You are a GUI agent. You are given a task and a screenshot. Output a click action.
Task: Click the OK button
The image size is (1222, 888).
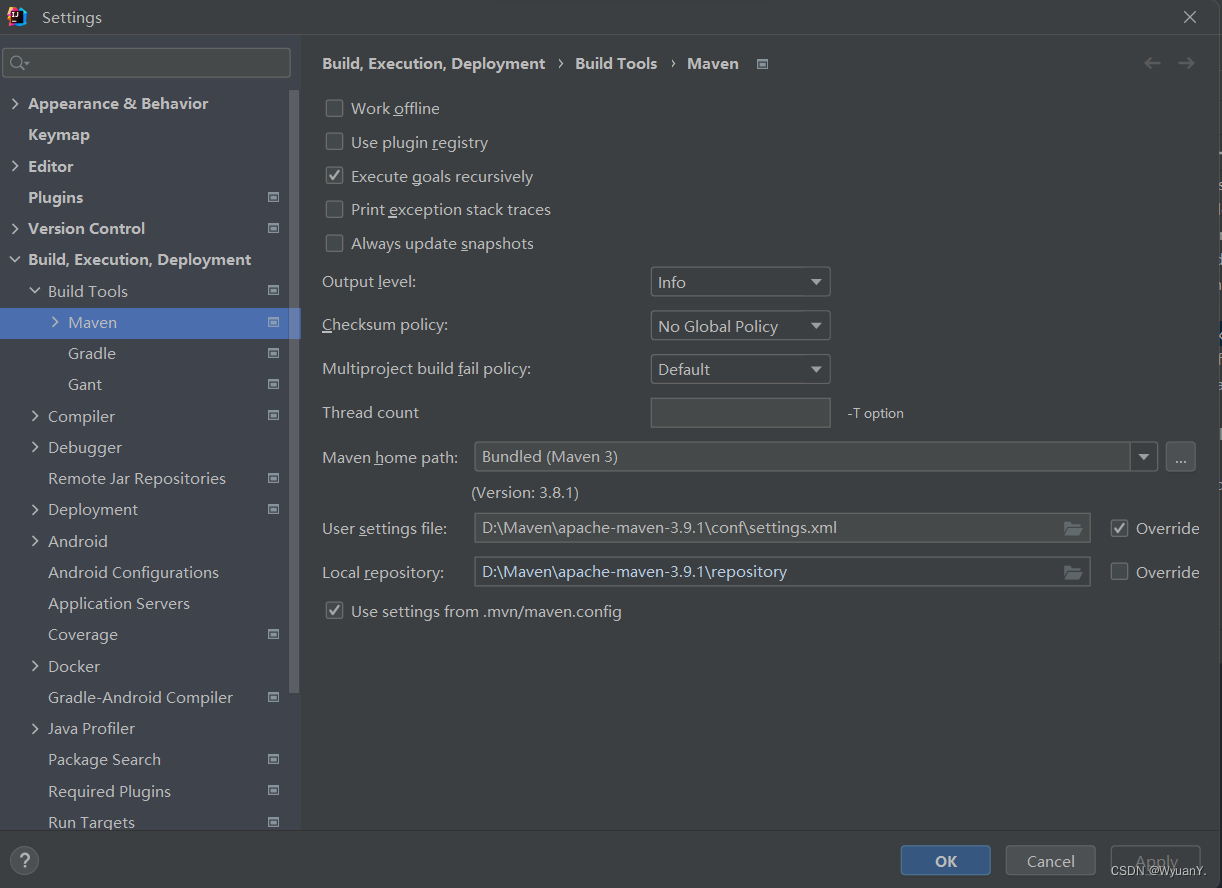pos(946,860)
